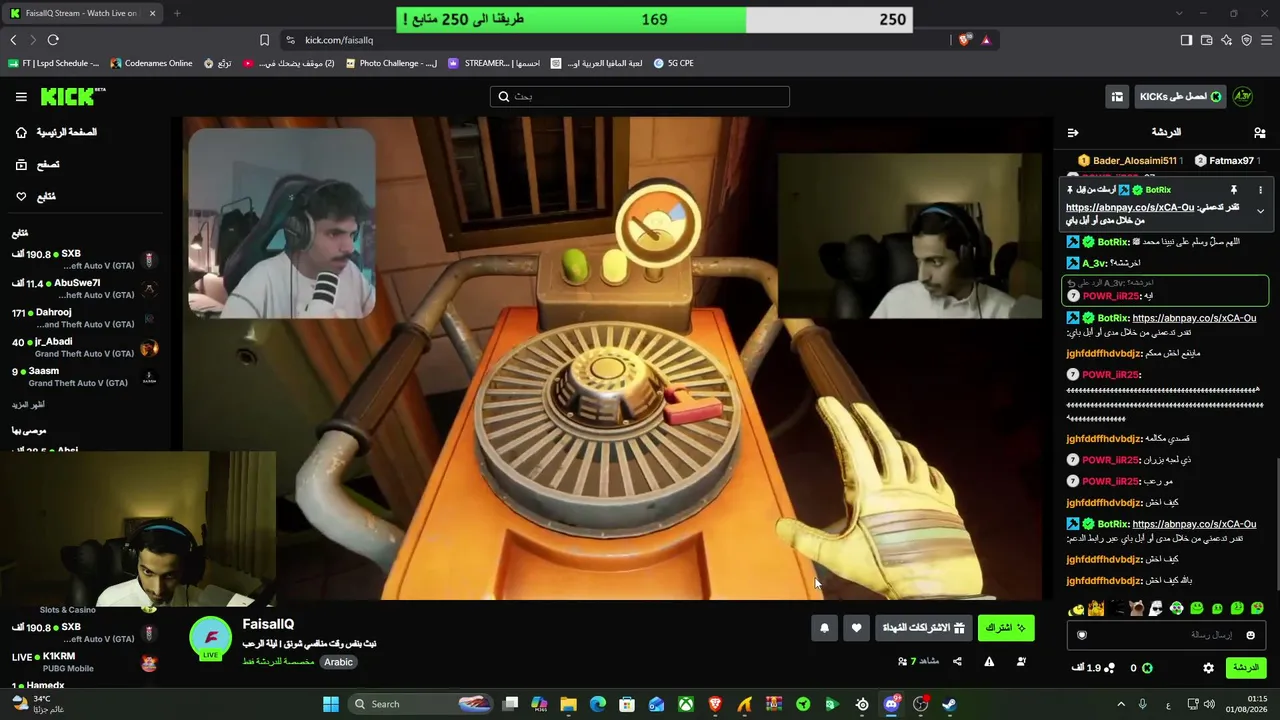Unpin the pinned BotRix message
The width and height of the screenshot is (1280, 720).
[1234, 190]
